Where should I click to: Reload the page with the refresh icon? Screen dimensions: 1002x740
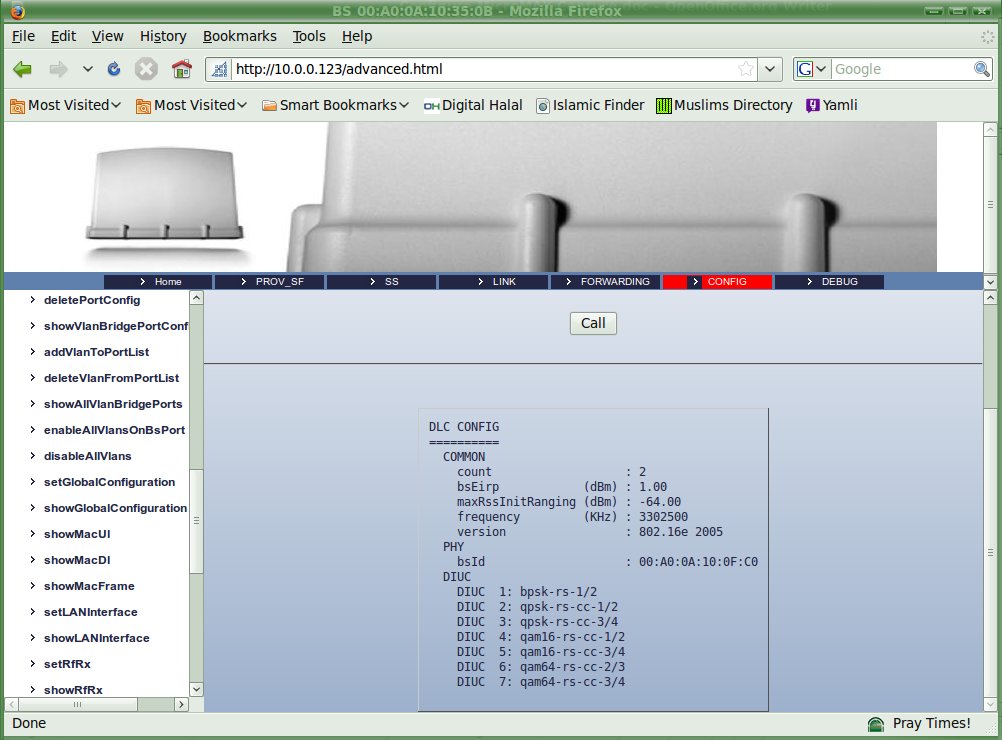(x=114, y=69)
